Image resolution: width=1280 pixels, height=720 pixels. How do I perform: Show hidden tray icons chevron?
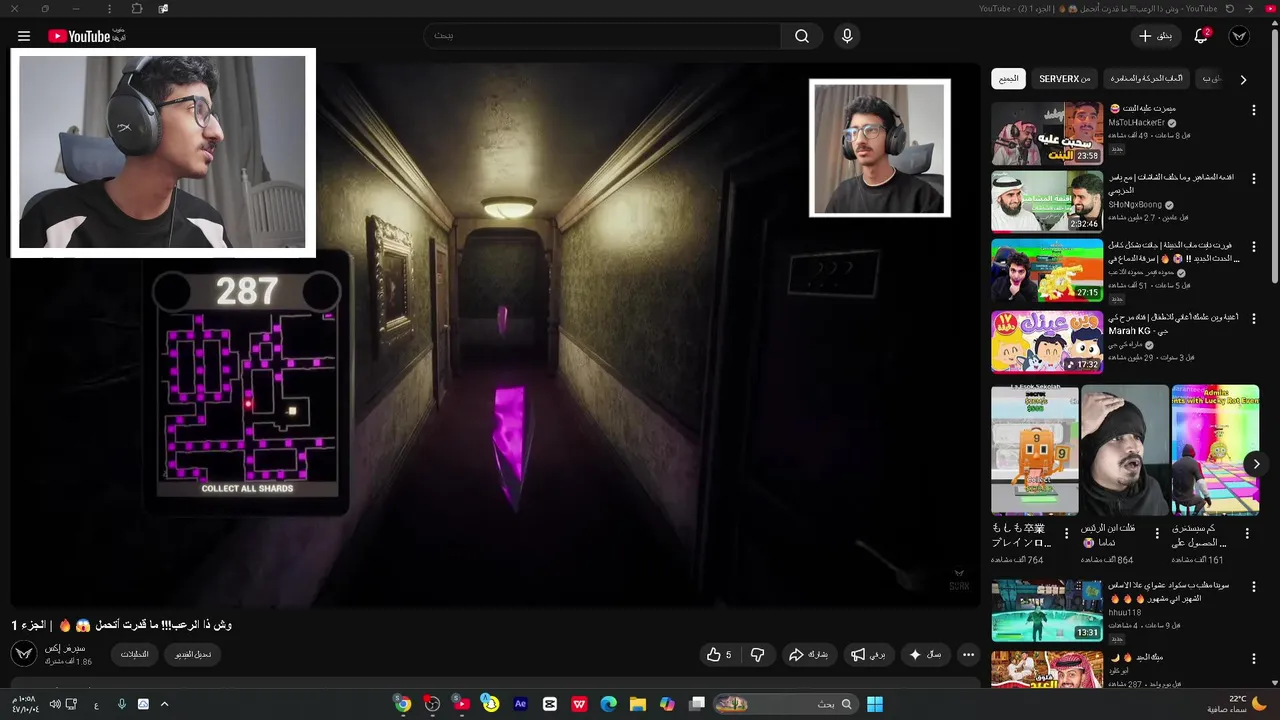coord(164,704)
